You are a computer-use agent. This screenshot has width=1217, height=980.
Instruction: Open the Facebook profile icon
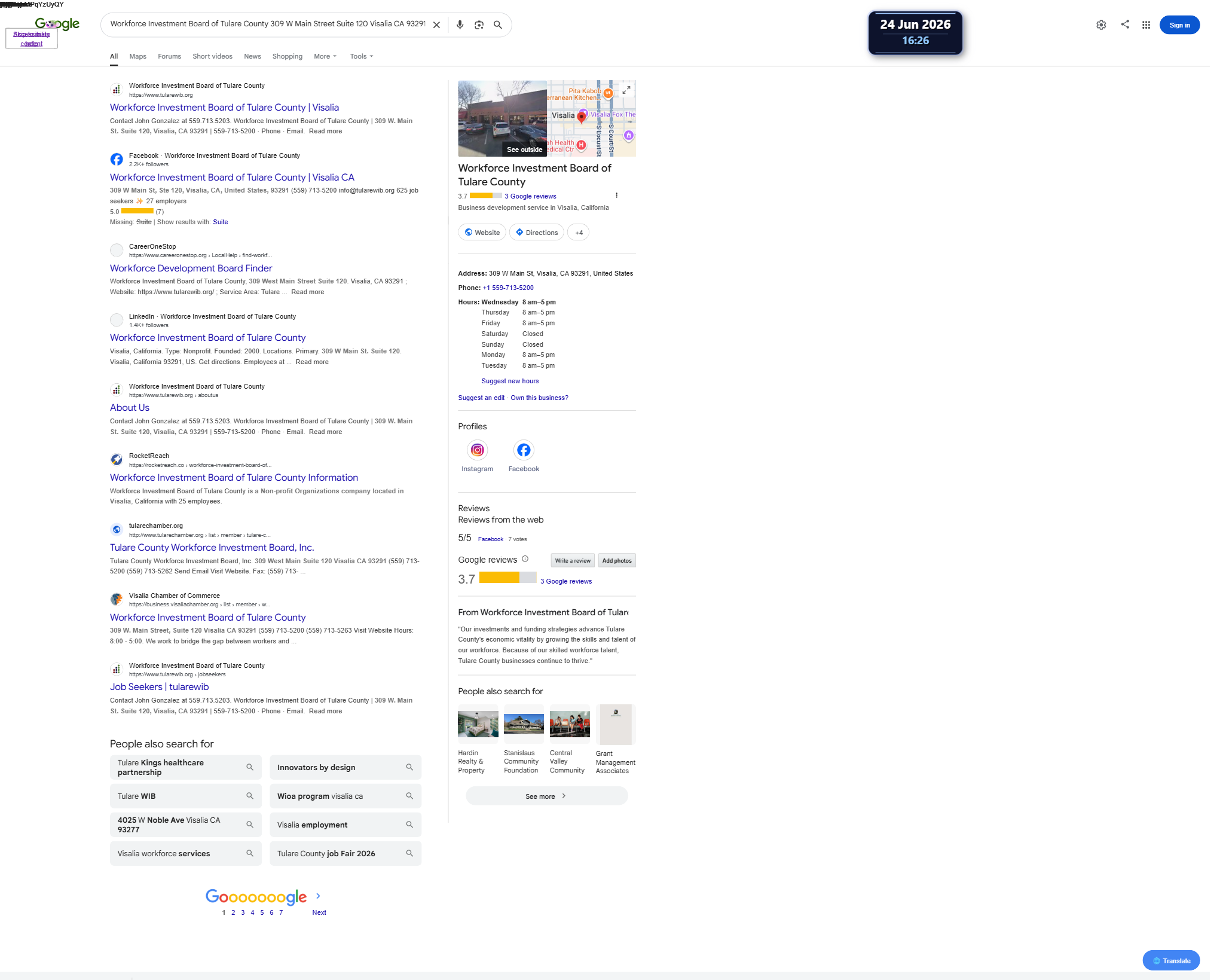coord(524,450)
